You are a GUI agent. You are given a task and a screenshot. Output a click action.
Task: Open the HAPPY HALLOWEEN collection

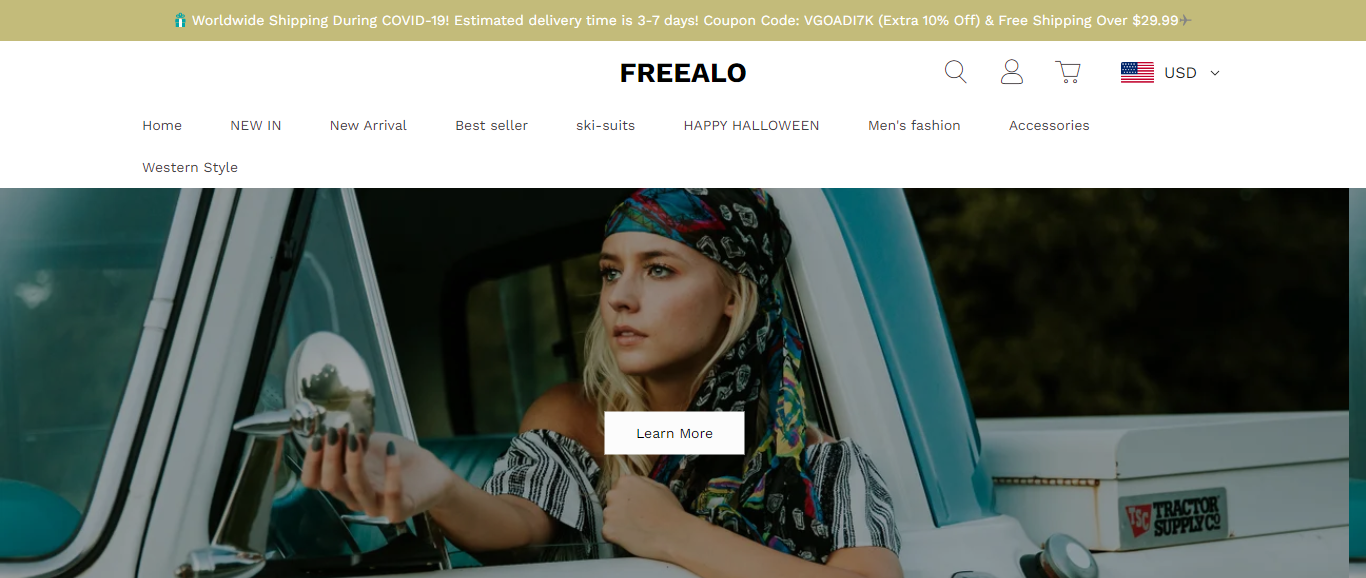tap(751, 125)
